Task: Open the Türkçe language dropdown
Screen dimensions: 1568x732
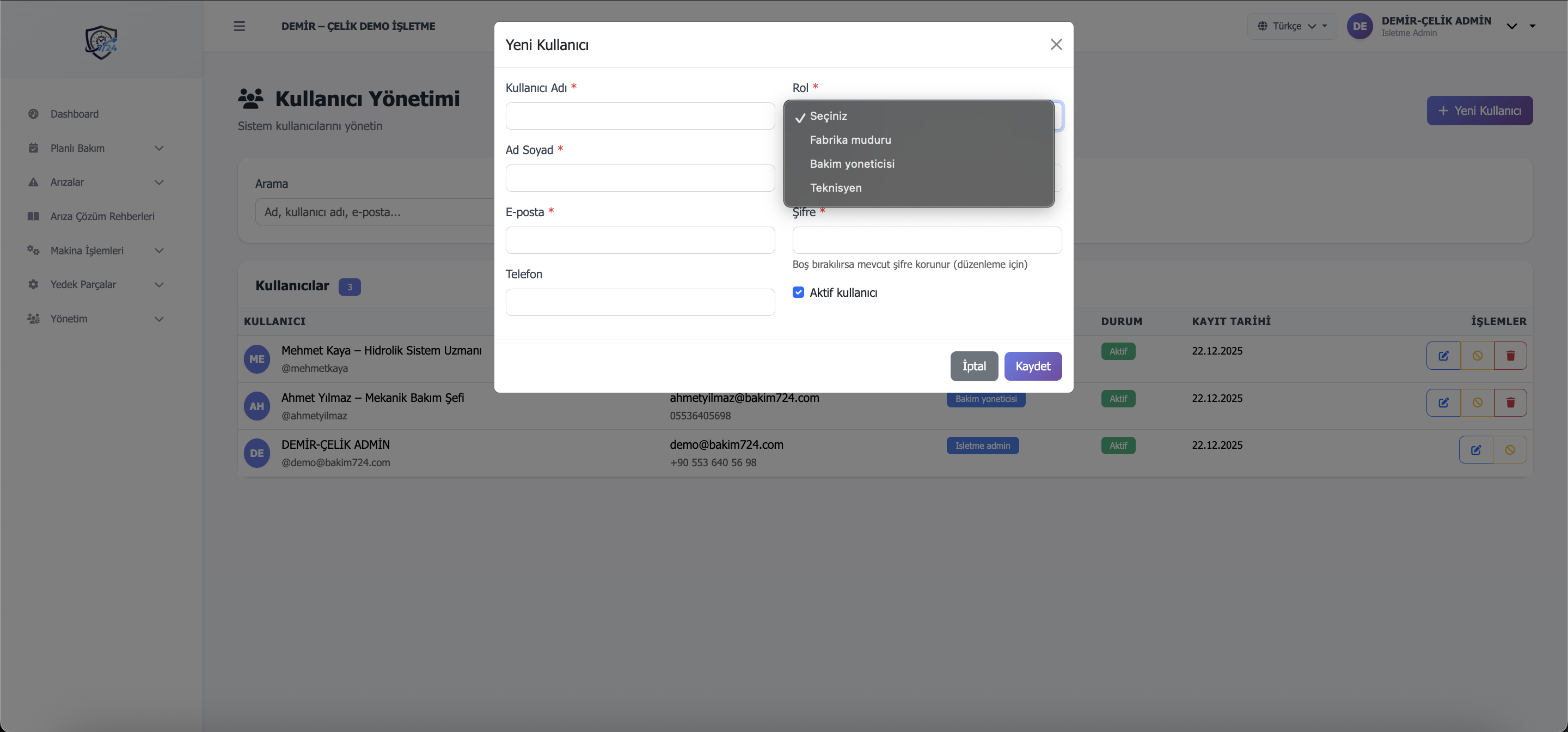Action: (x=1293, y=26)
